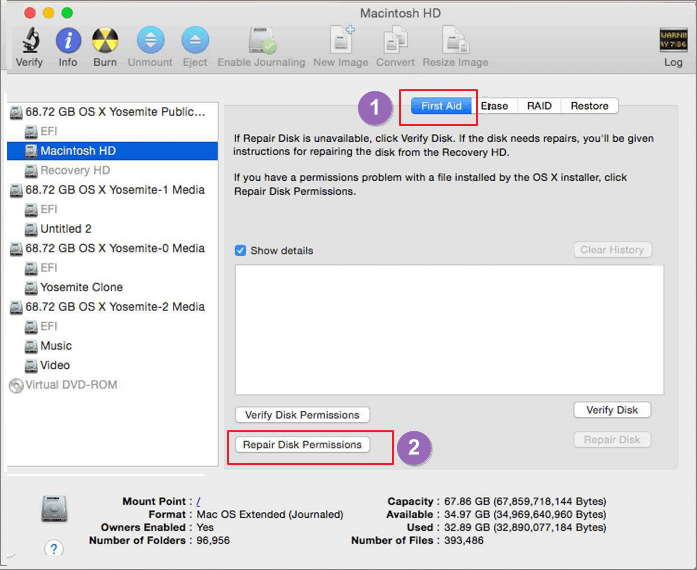The image size is (697, 570).
Task: Click the Burn toolbar icon
Action: [x=105, y=41]
